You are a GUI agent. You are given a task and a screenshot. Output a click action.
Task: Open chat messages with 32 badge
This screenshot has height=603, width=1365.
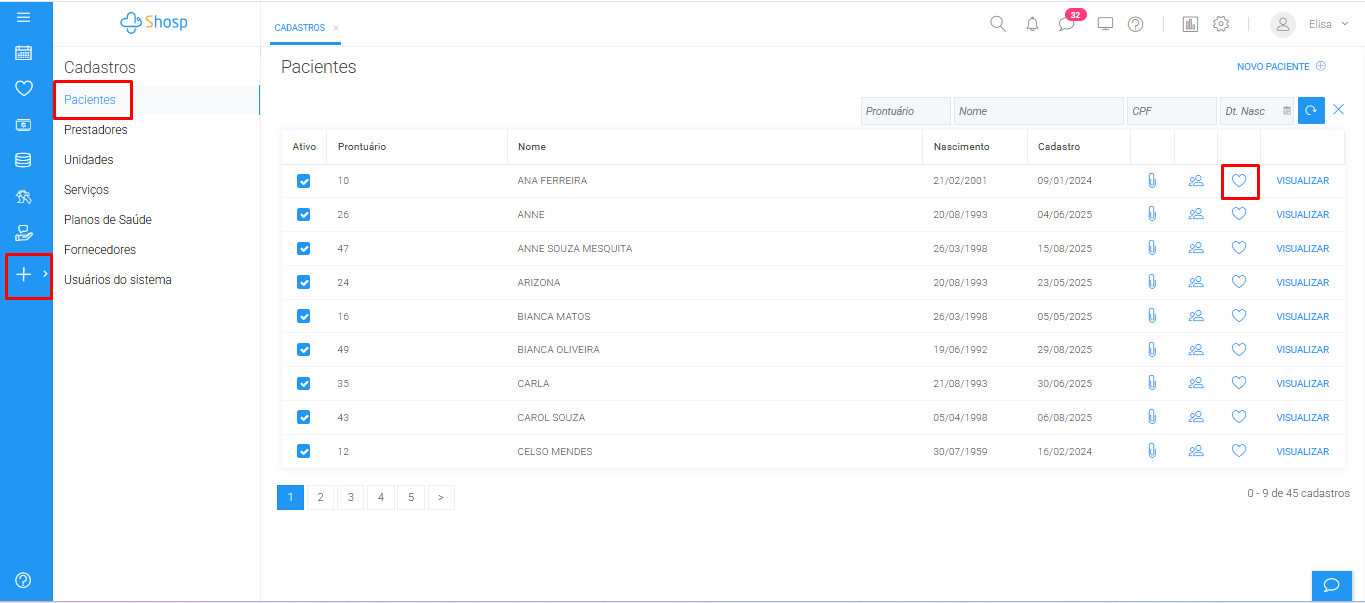tap(1067, 24)
